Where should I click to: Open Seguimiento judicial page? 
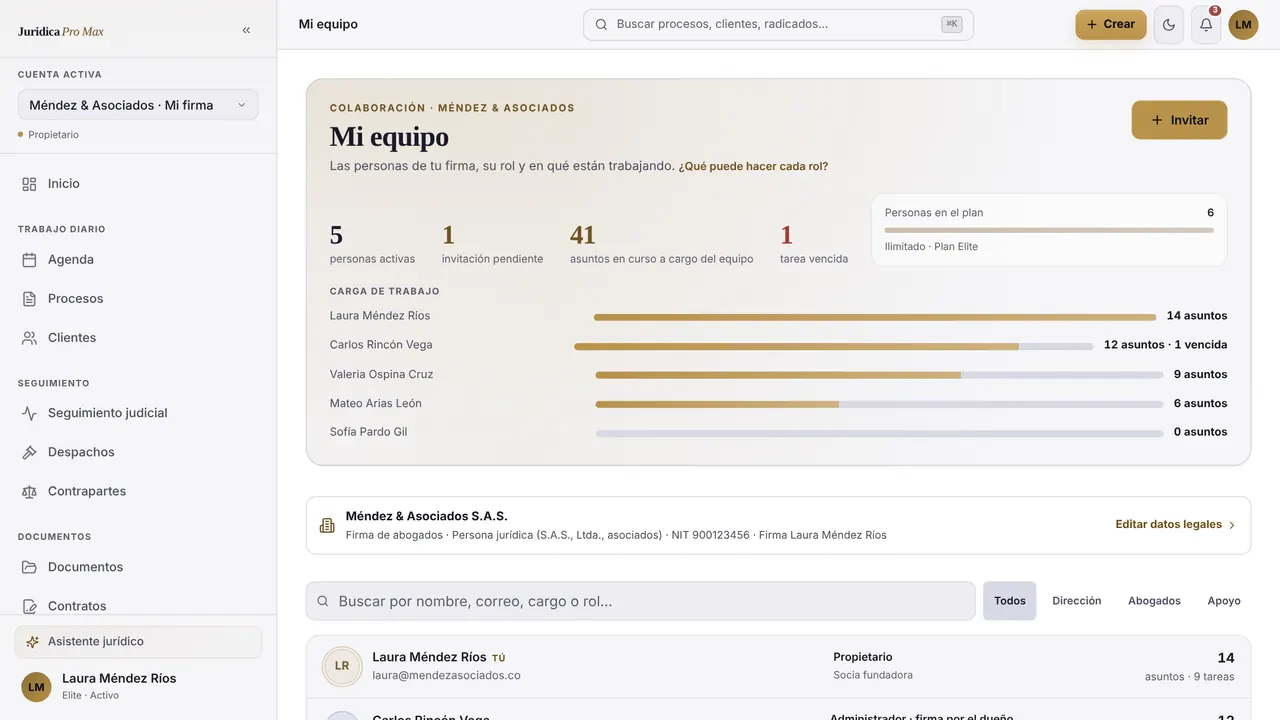138,413
